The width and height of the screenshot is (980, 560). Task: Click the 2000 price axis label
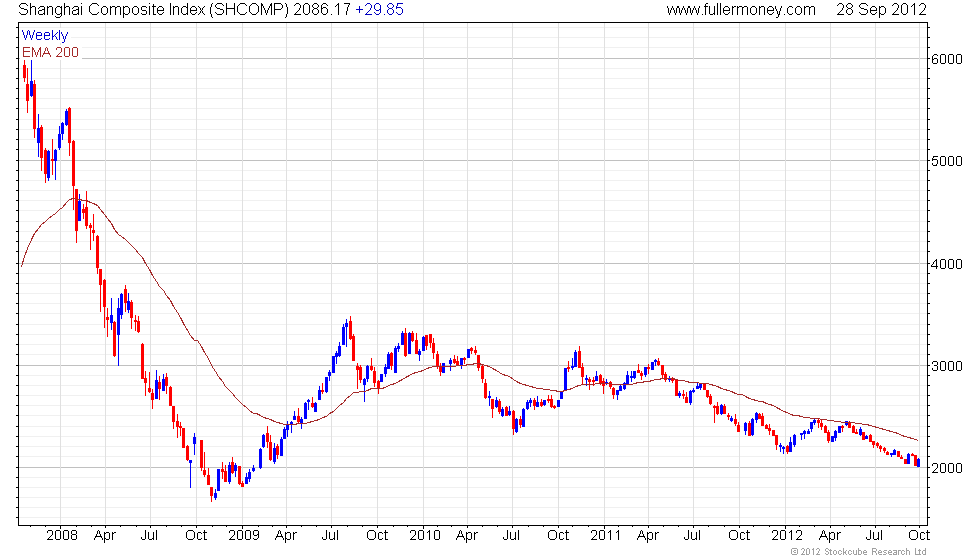point(947,468)
